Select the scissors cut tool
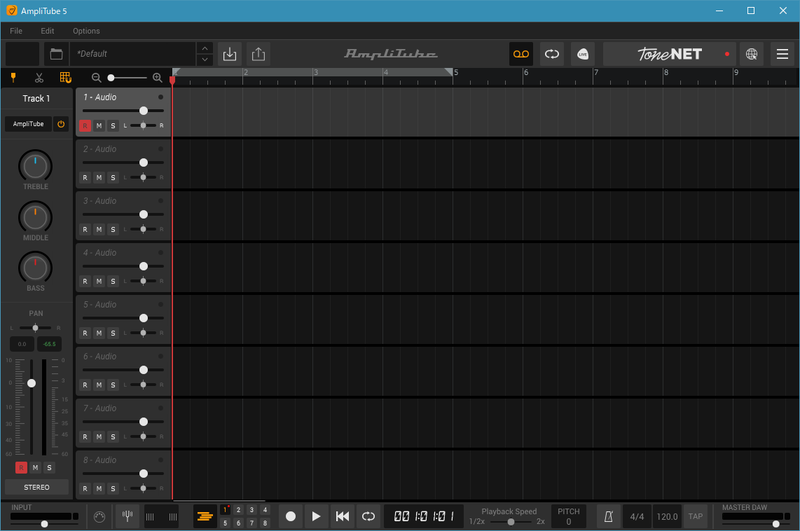The width and height of the screenshot is (800, 531). [x=39, y=78]
